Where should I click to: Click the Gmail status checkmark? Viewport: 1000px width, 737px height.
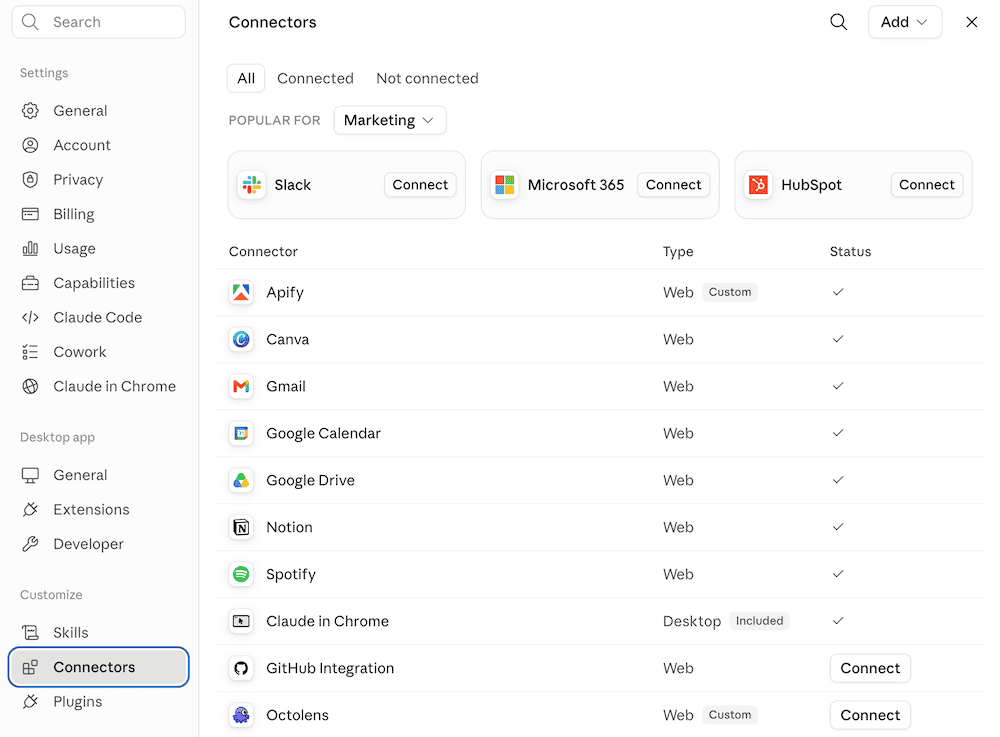tap(838, 386)
